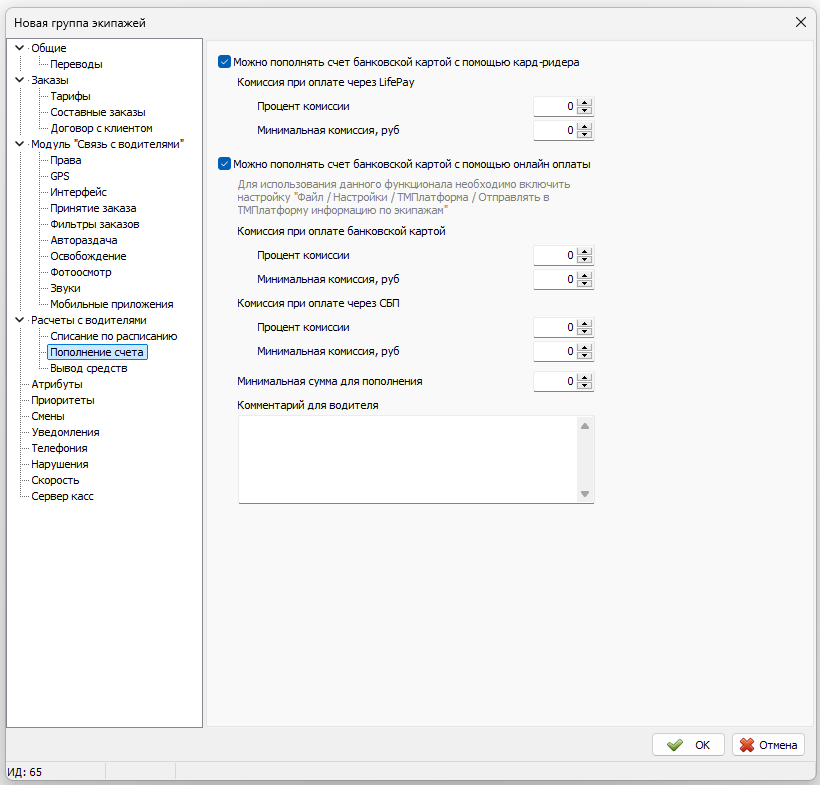Image resolution: width=820 pixels, height=785 pixels.
Task: Collapse the Заказы tree node
Action: coord(20,80)
